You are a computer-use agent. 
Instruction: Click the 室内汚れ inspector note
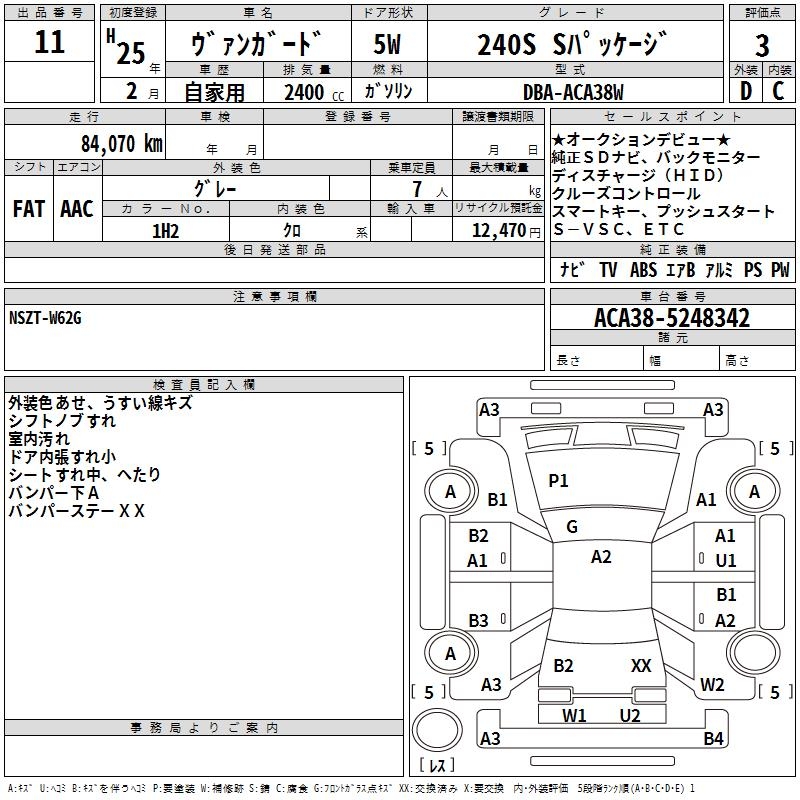pyautogui.click(x=39, y=438)
